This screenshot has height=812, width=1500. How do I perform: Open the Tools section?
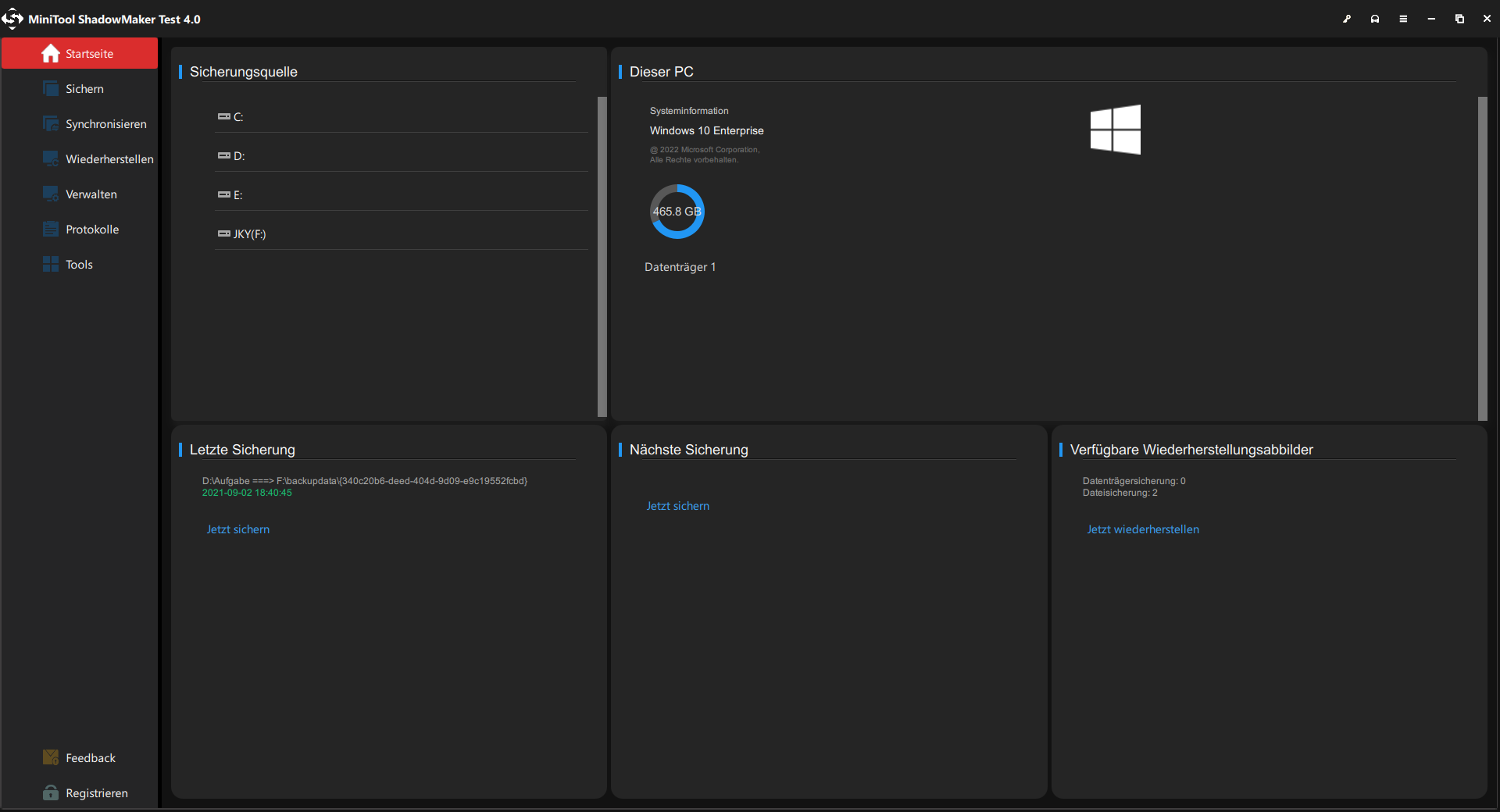(x=80, y=265)
